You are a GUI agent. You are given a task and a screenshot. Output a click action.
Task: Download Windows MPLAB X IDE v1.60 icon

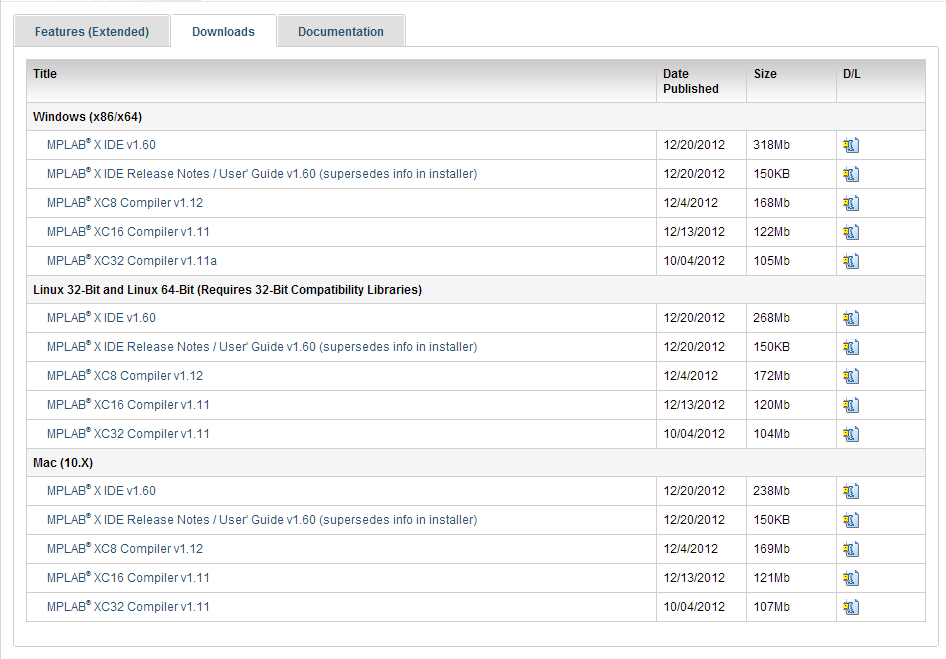click(x=851, y=146)
